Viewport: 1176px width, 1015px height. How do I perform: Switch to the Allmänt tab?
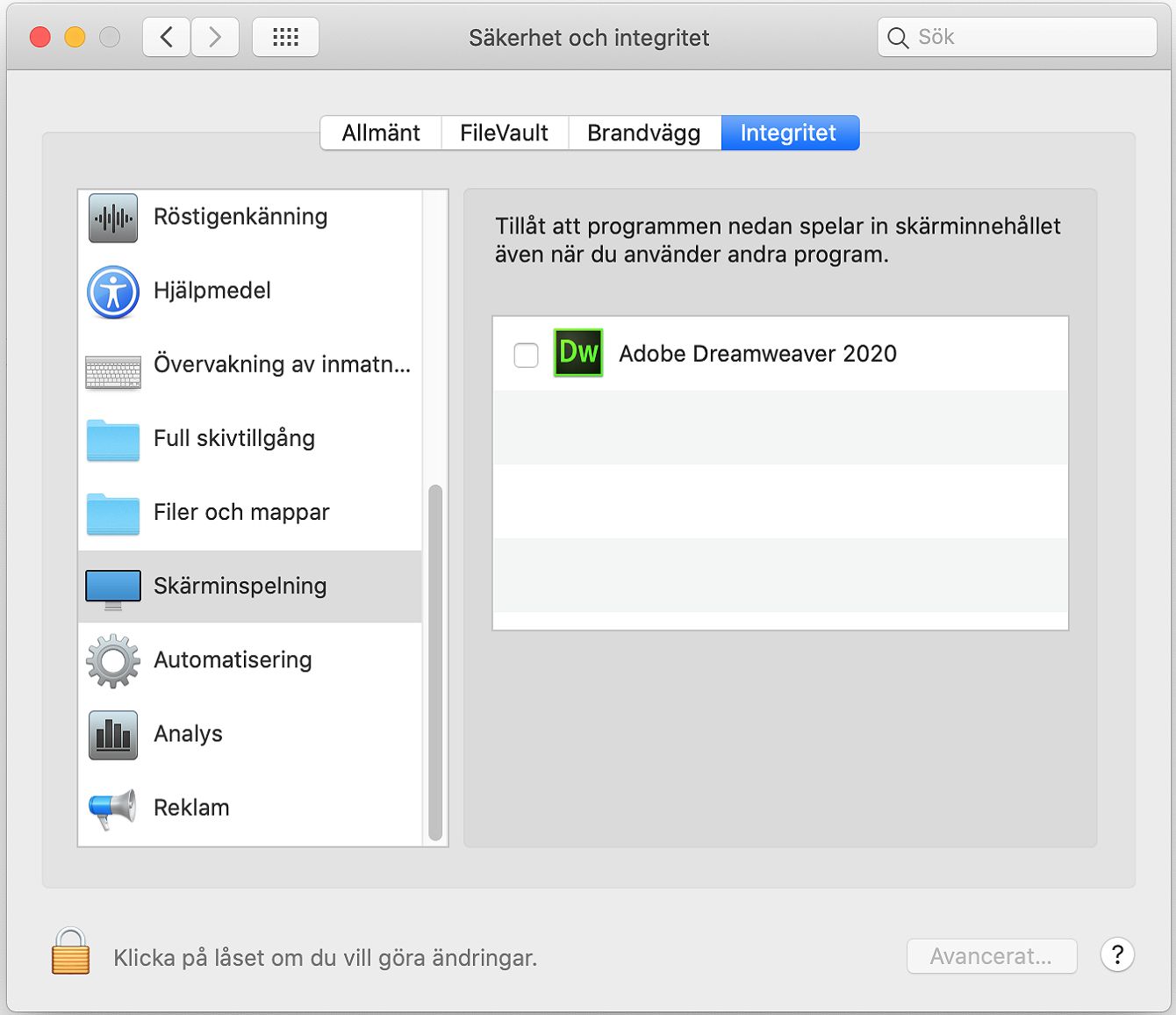click(381, 133)
